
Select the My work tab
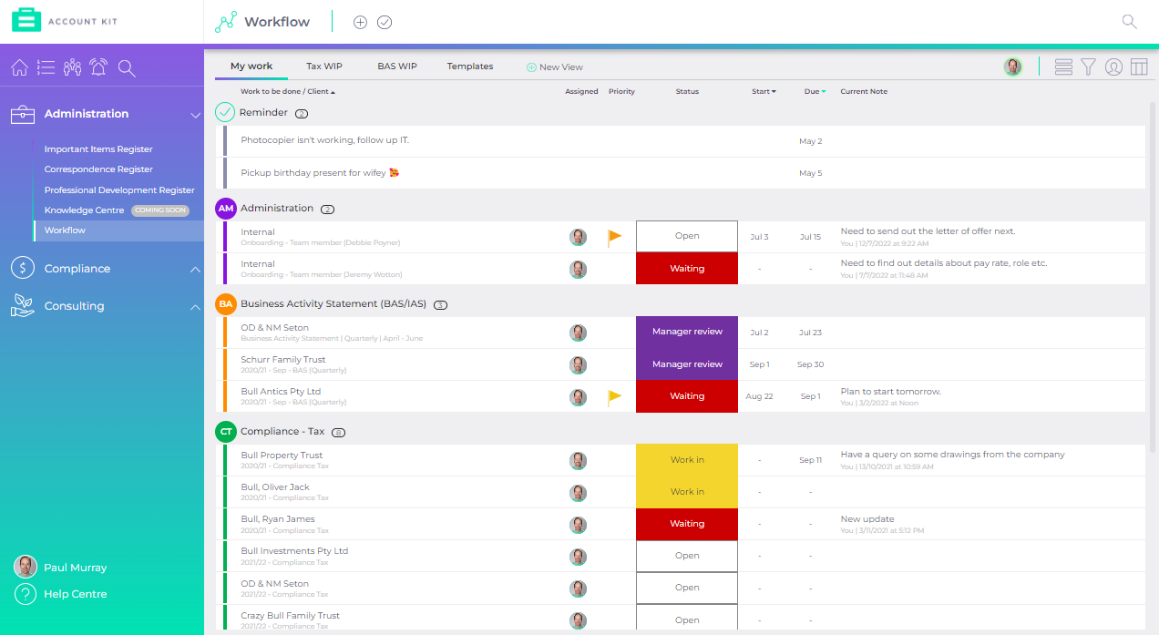(x=251, y=66)
